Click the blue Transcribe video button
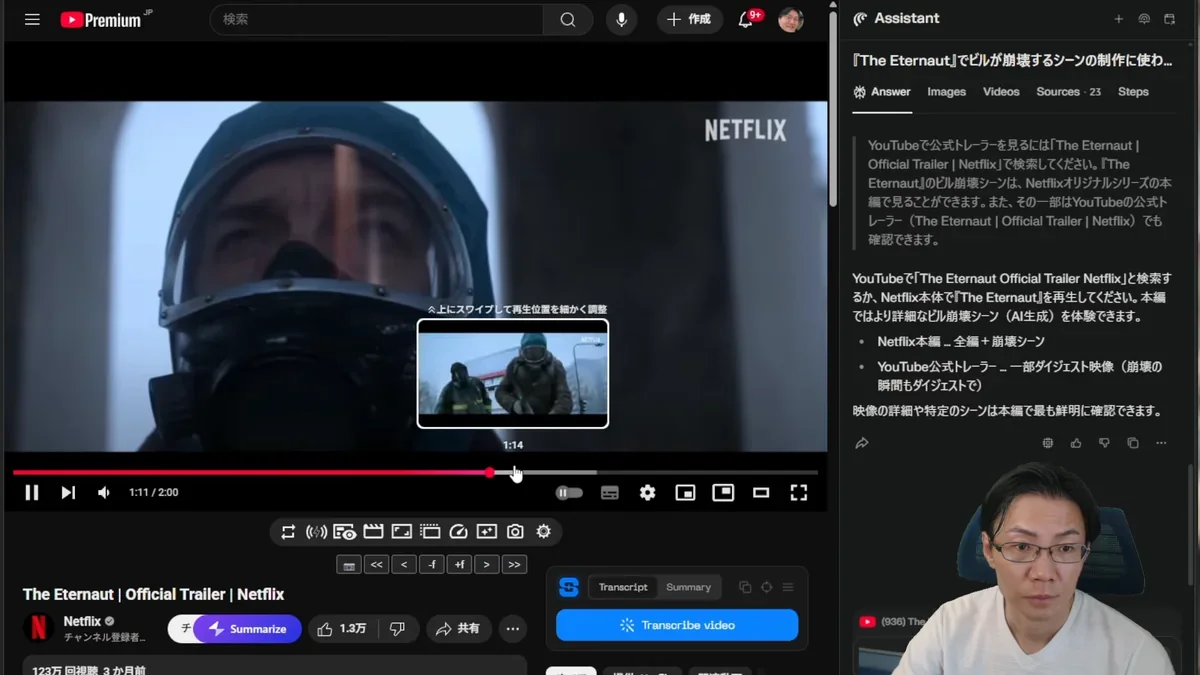Screen dimensions: 1200x675 point(677,625)
